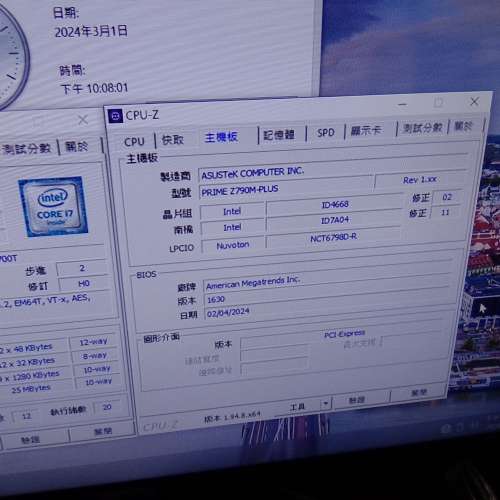Minimize the front CPU-Z window

pos(403,105)
